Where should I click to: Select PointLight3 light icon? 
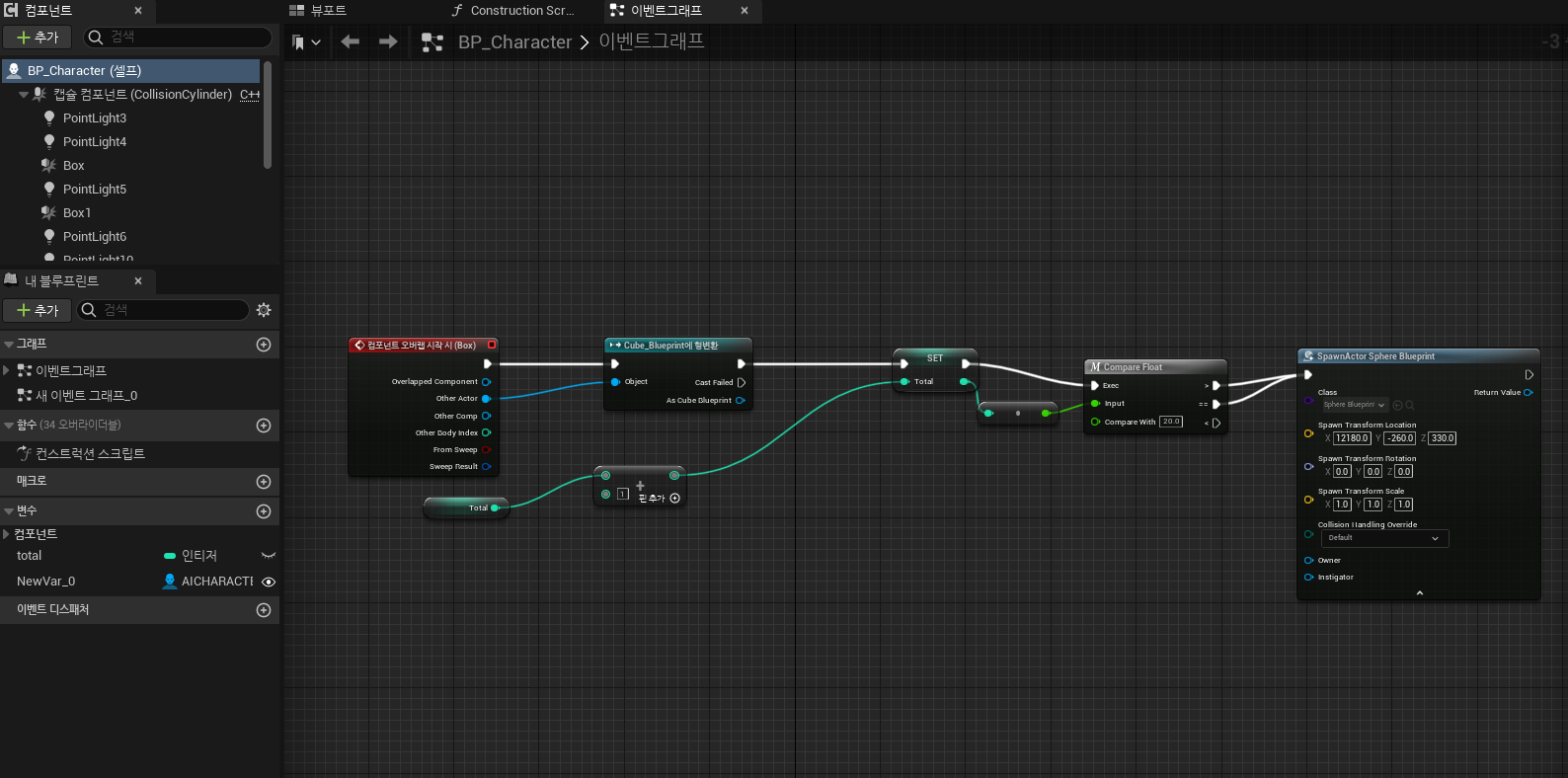coord(49,117)
